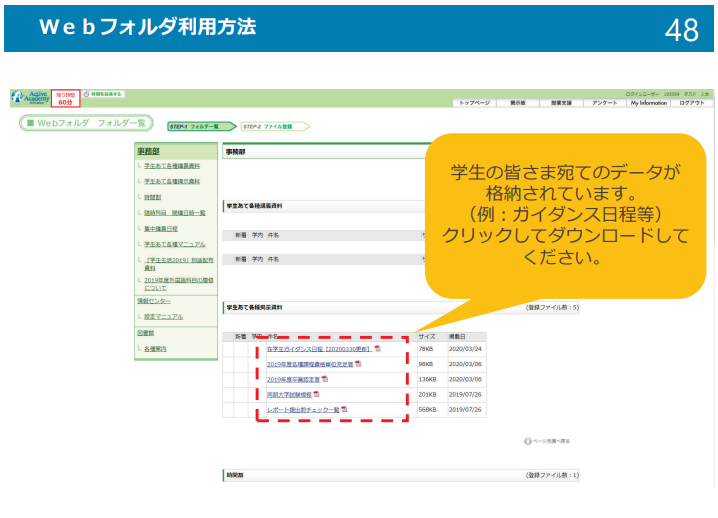Image resolution: width=718 pixels, height=518 pixels.
Task: Go to トップページ in top menu
Action: coord(474,103)
